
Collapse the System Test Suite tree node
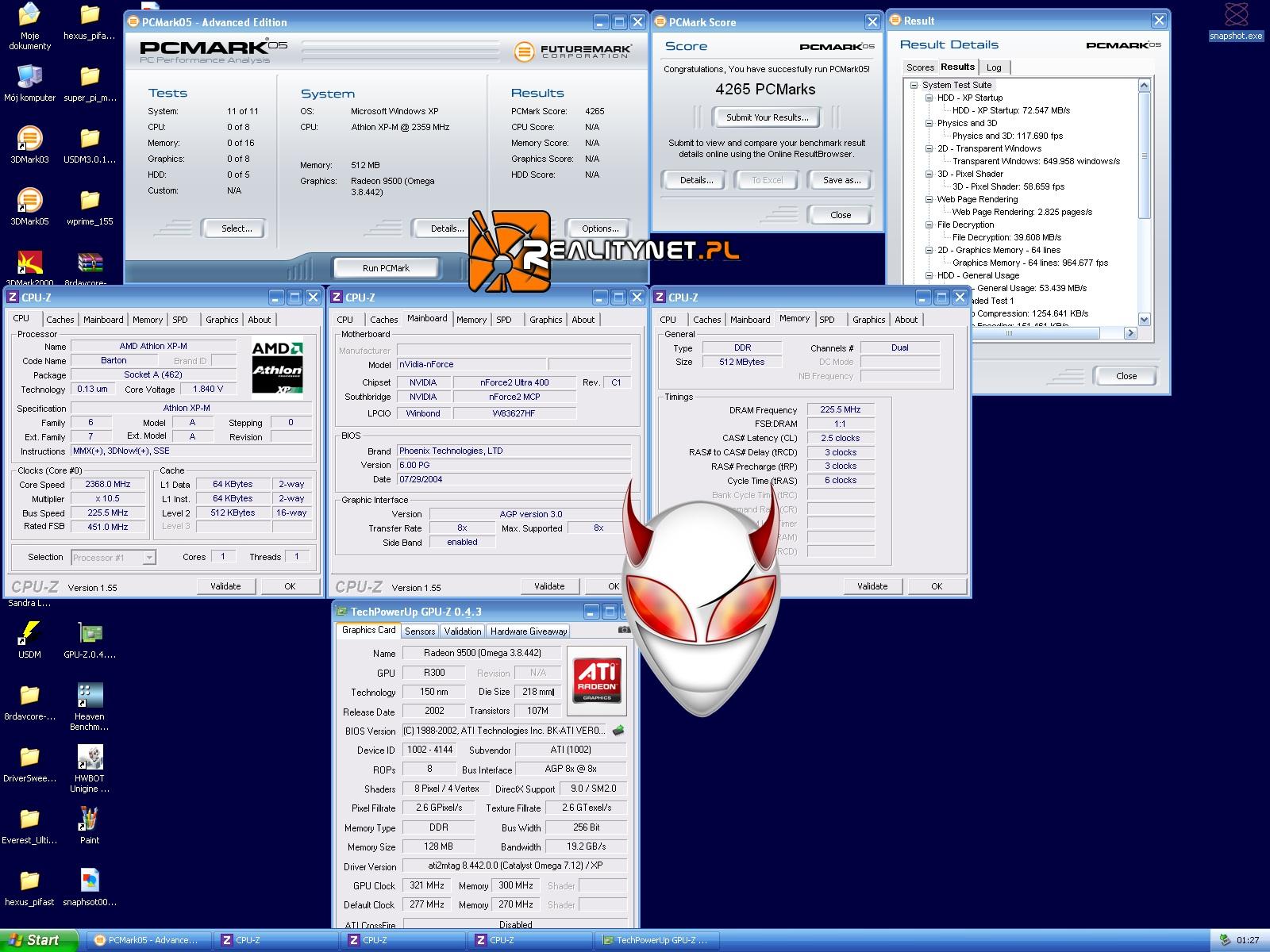pos(914,85)
